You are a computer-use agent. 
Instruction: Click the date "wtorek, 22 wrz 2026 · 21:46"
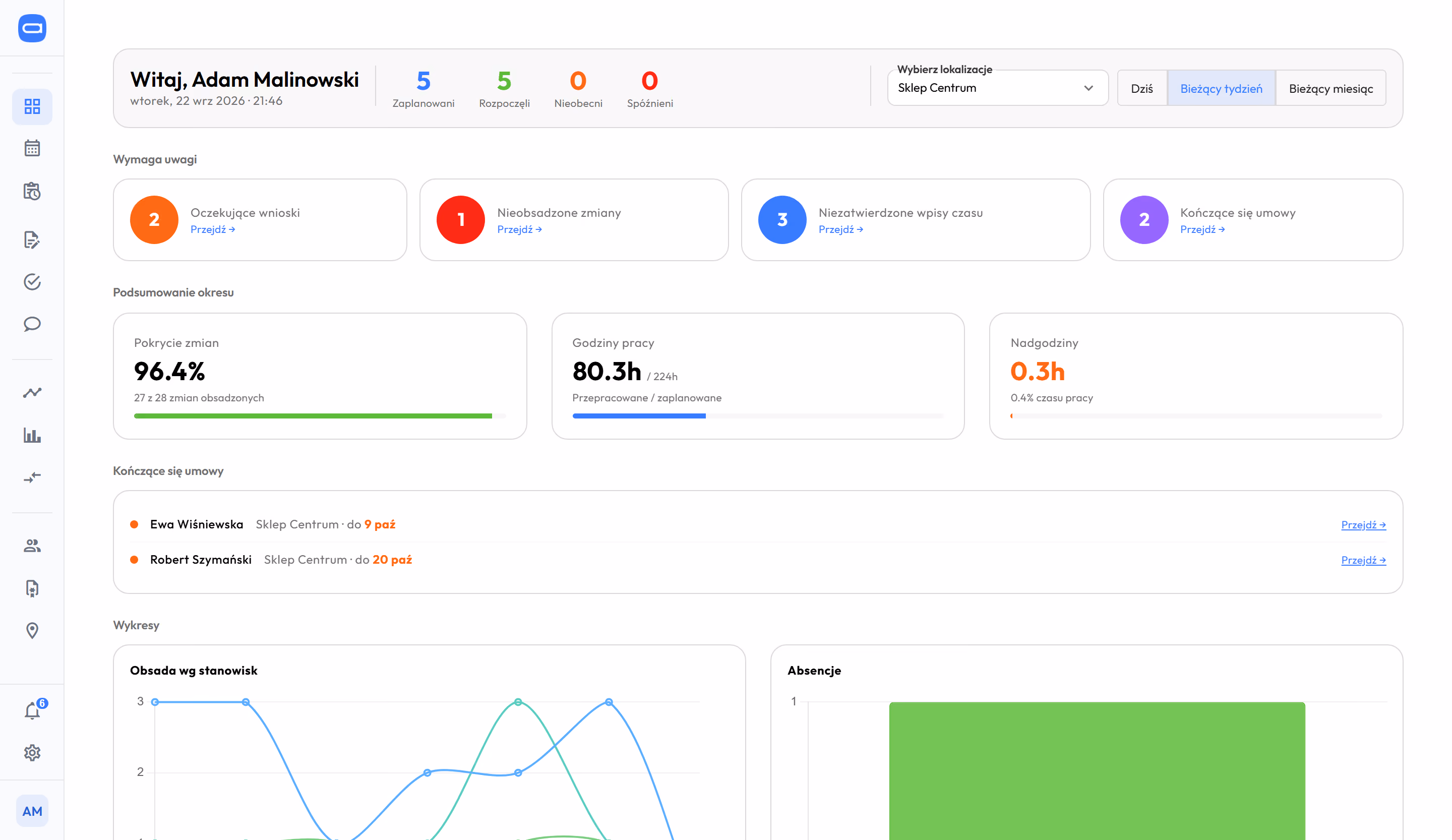click(206, 101)
